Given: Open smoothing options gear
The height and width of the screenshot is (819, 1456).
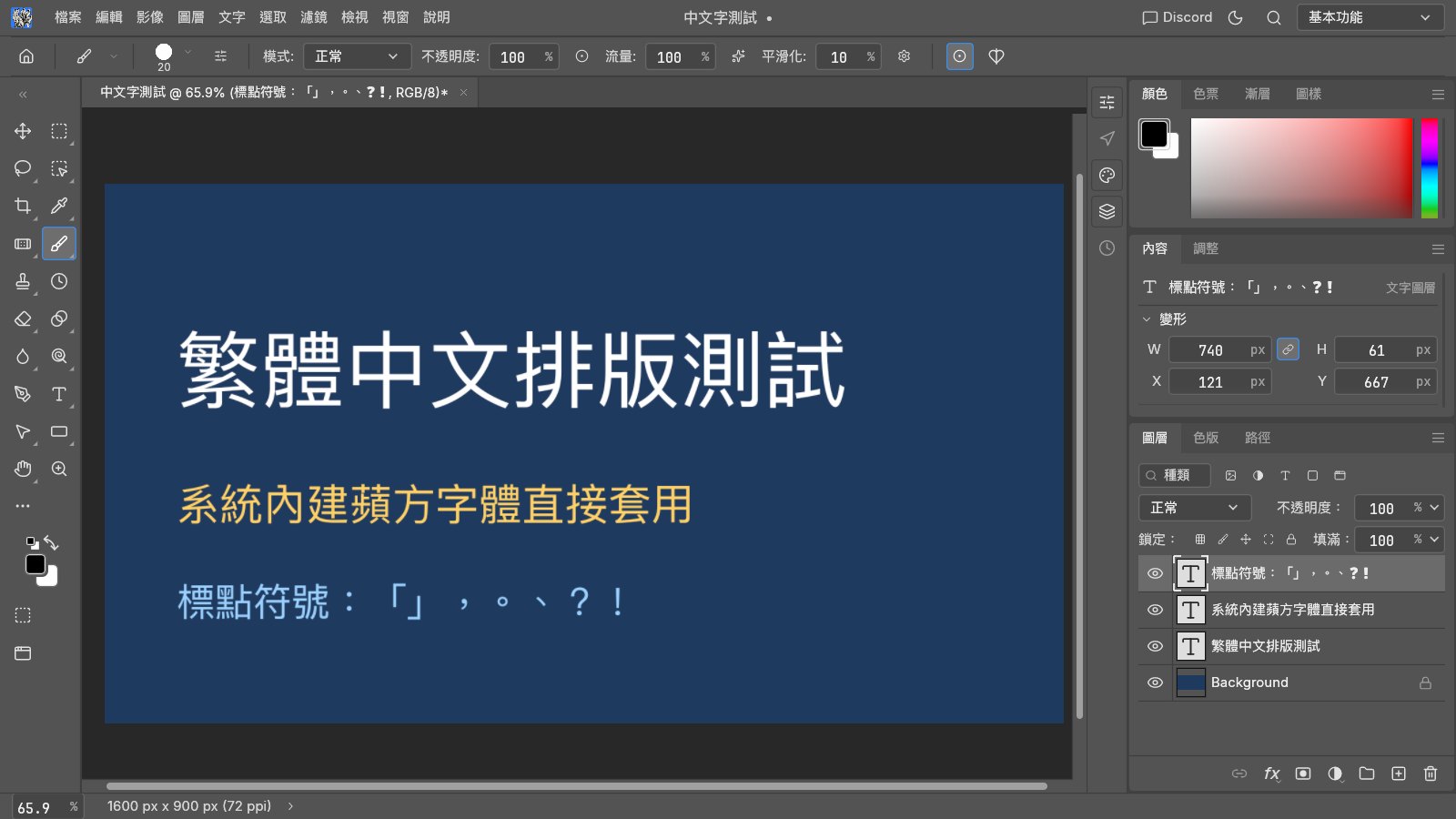Looking at the screenshot, I should 904,56.
